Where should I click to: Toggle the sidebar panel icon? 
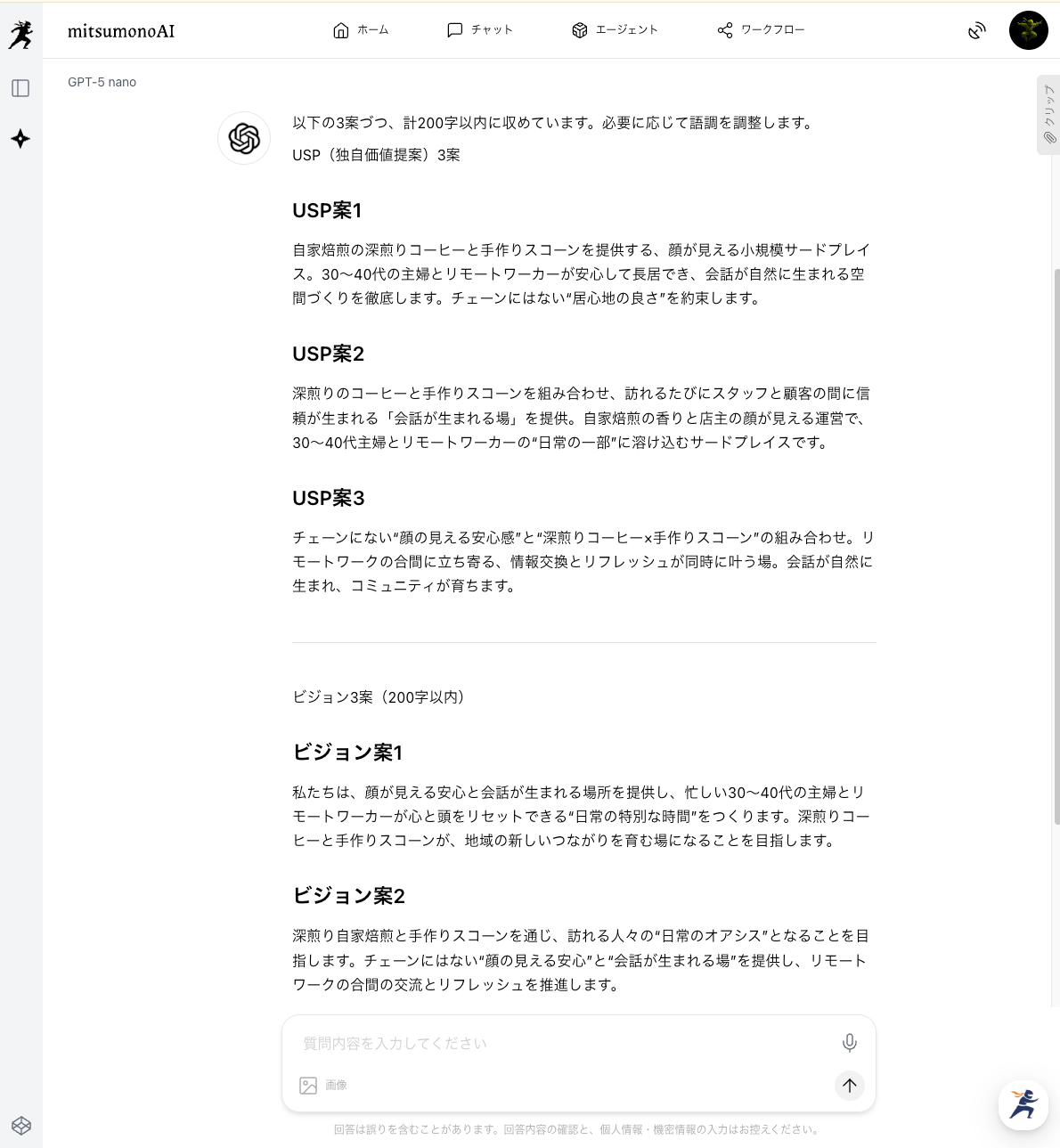pyautogui.click(x=20, y=88)
